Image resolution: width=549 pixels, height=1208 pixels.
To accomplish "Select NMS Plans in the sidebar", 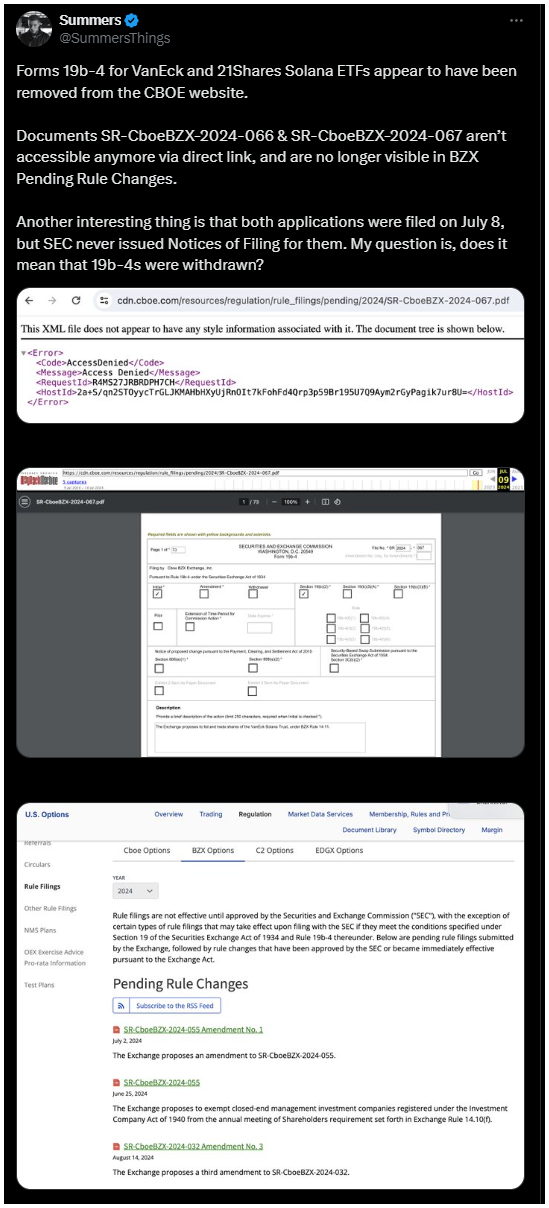I will tap(40, 930).
